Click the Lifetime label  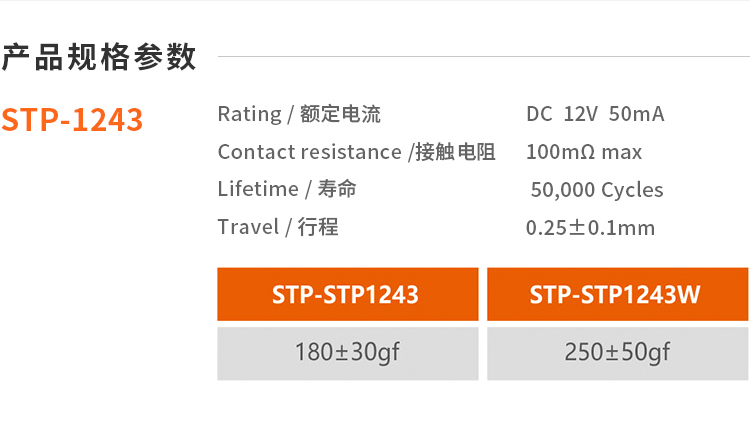258,189
